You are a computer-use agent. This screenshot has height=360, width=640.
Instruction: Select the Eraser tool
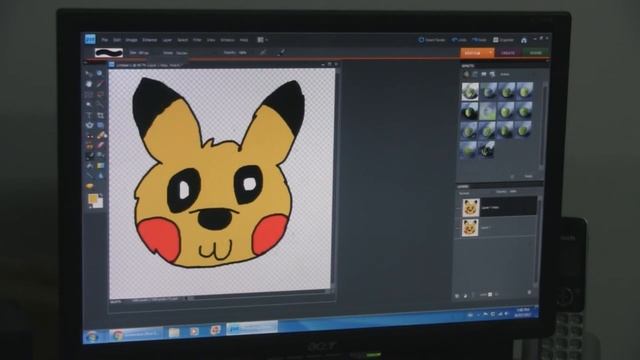coord(100,145)
